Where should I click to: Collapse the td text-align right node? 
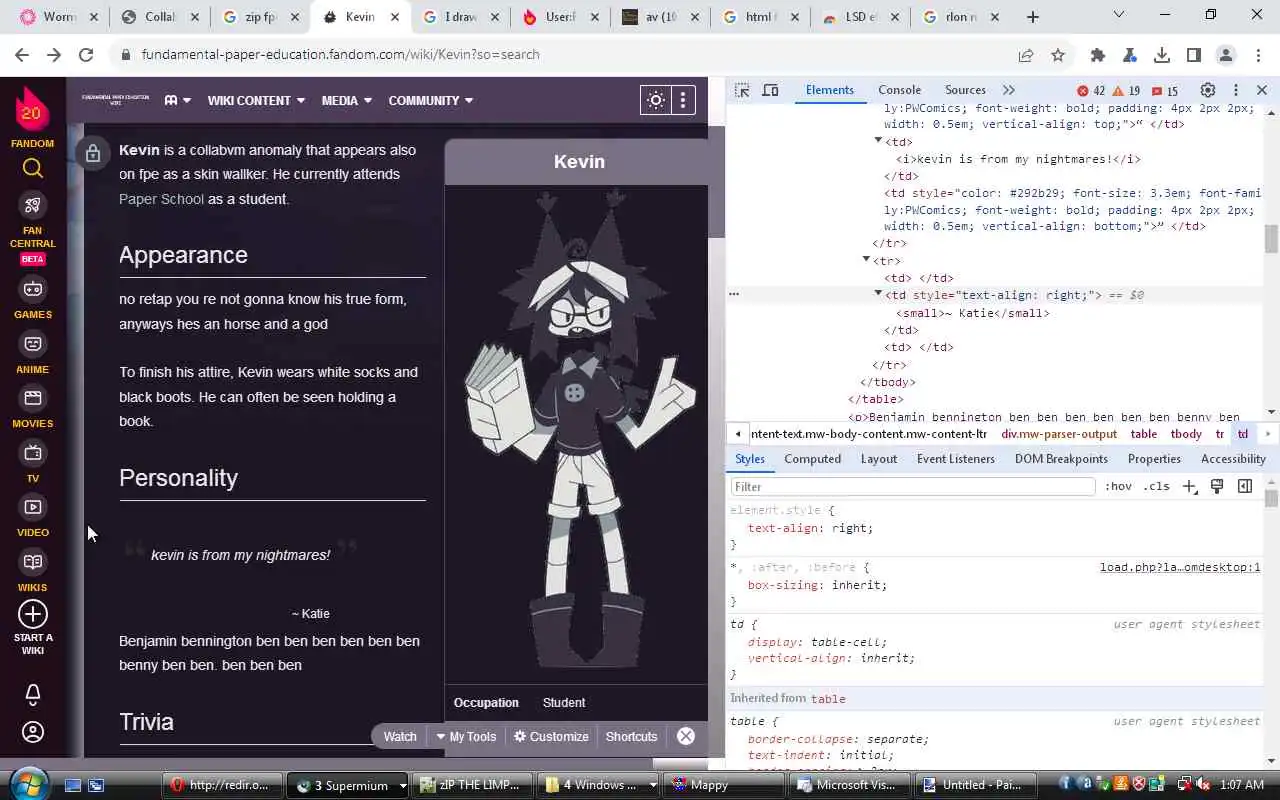(878, 294)
